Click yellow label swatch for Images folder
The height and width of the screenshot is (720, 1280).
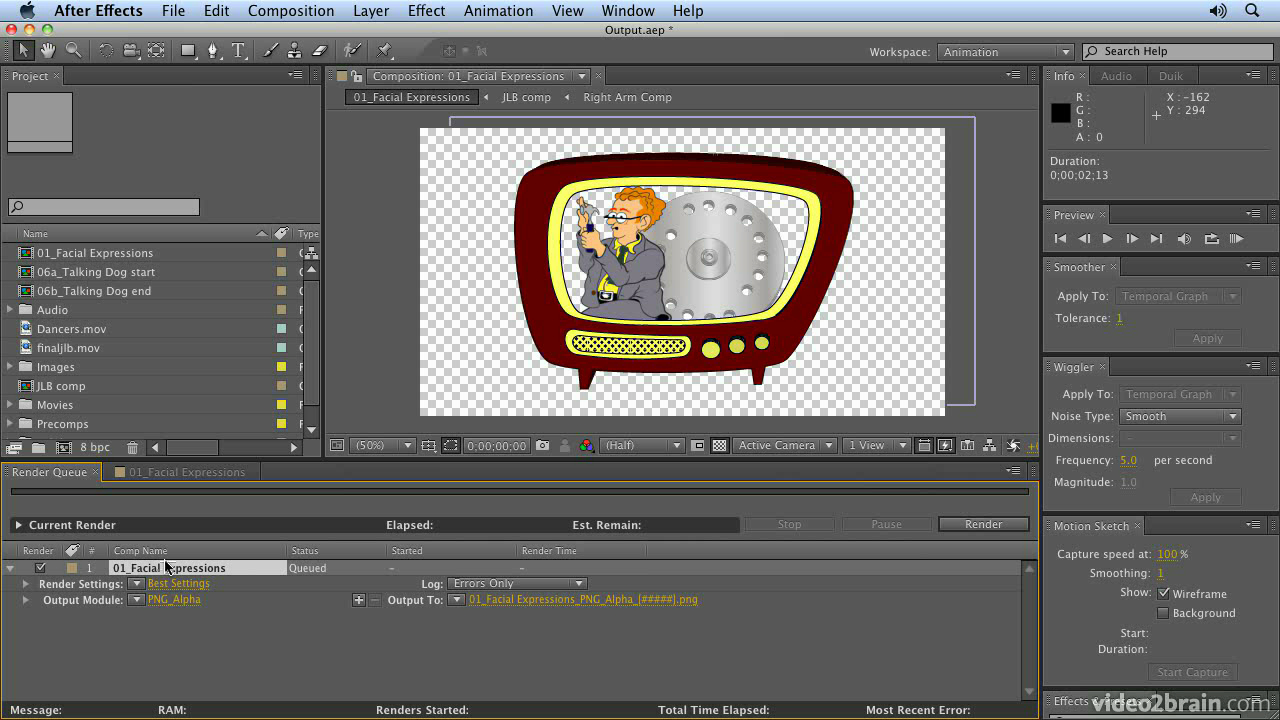point(282,367)
